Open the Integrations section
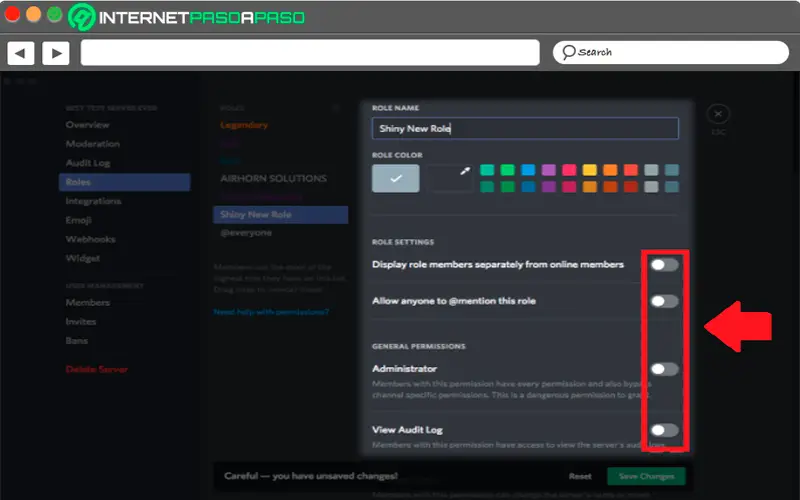 click(x=93, y=201)
